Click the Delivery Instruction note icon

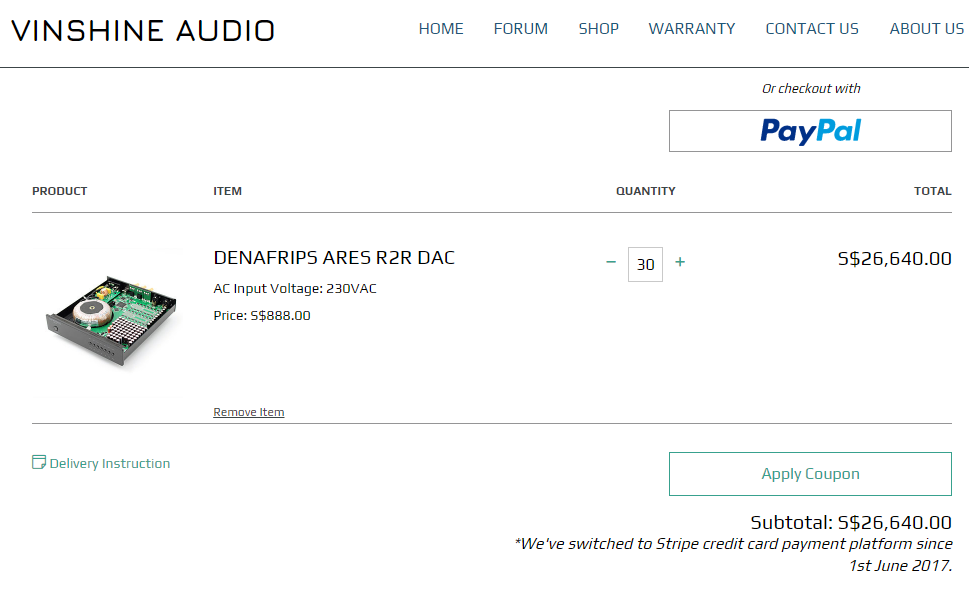38,462
